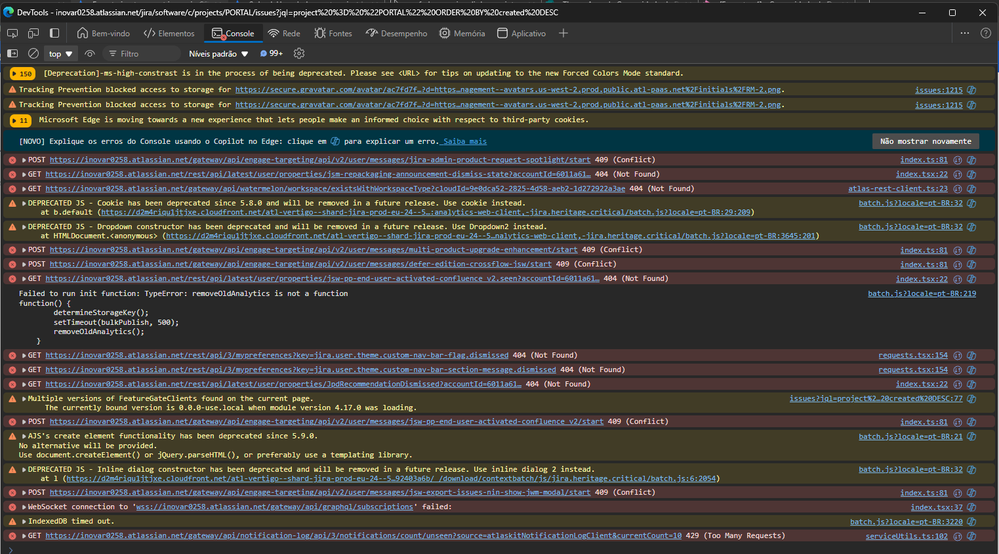Open the Saiba mais link
Screen dimensions: 999x554
(x=464, y=141)
